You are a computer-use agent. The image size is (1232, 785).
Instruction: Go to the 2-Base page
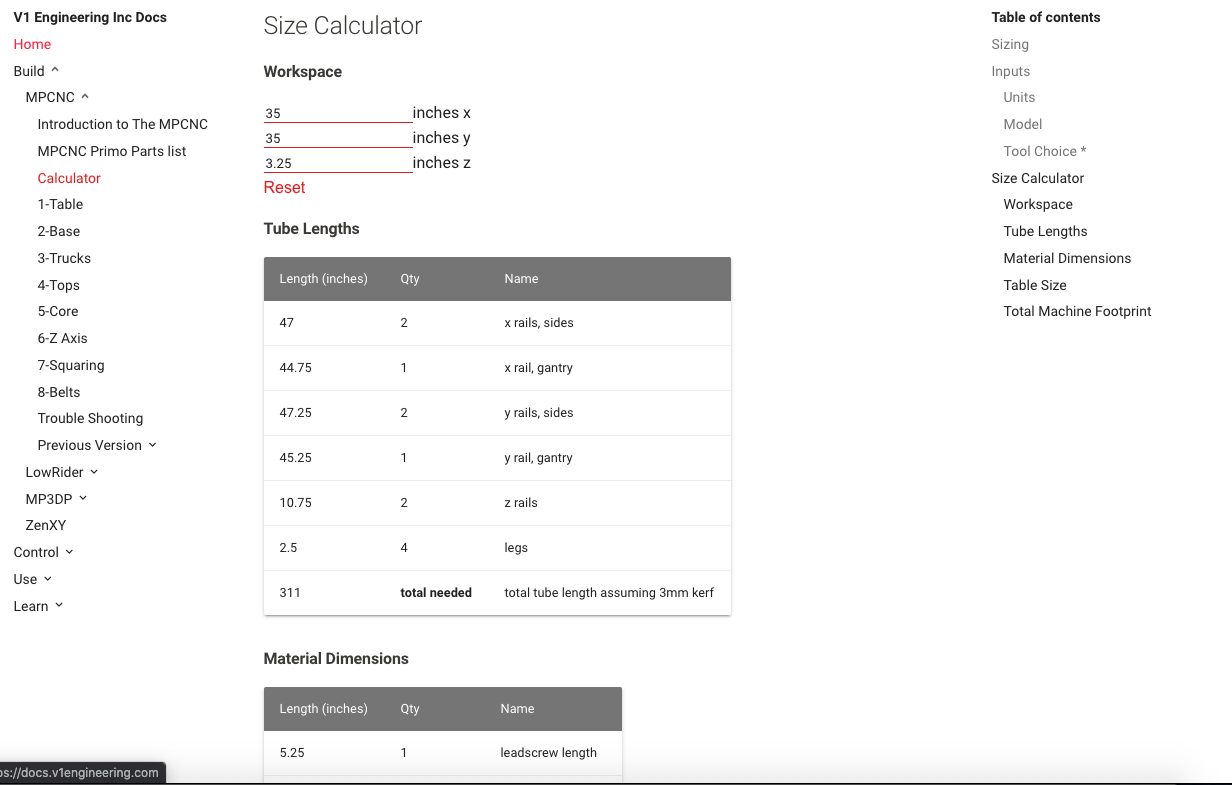pos(59,231)
